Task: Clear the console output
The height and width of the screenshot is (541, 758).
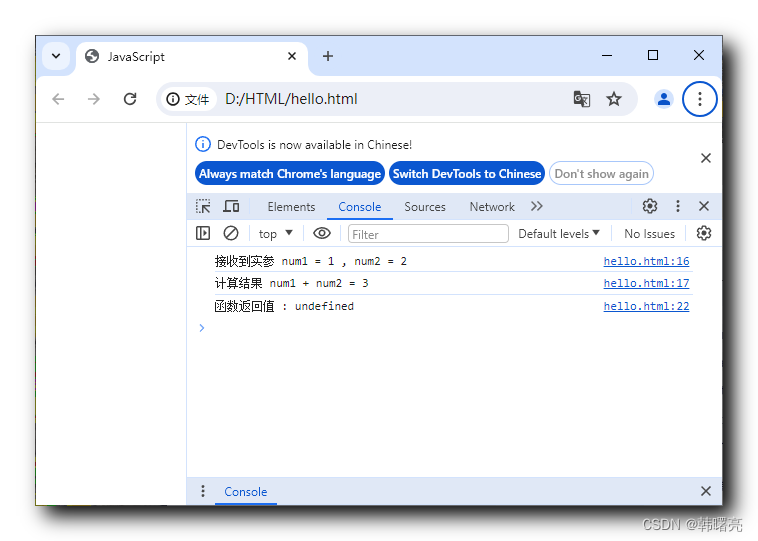Action: pyautogui.click(x=231, y=234)
